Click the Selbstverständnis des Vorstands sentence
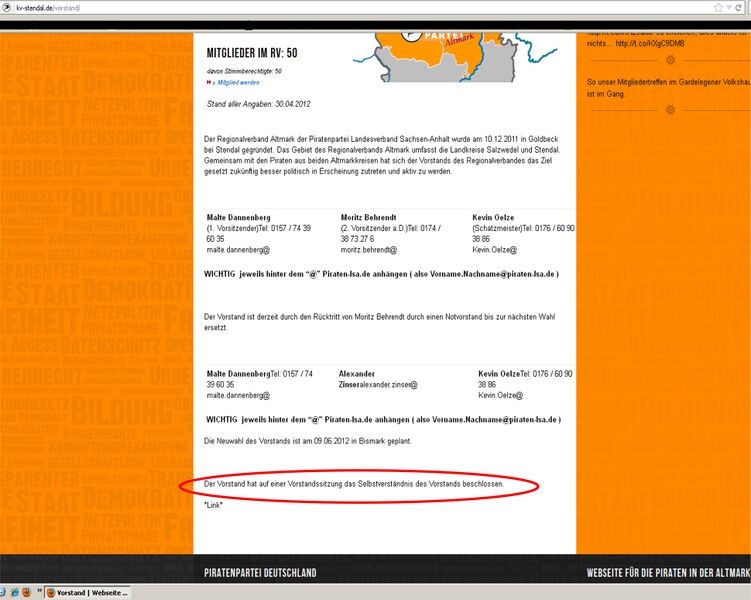This screenshot has height=600, width=751. click(354, 484)
